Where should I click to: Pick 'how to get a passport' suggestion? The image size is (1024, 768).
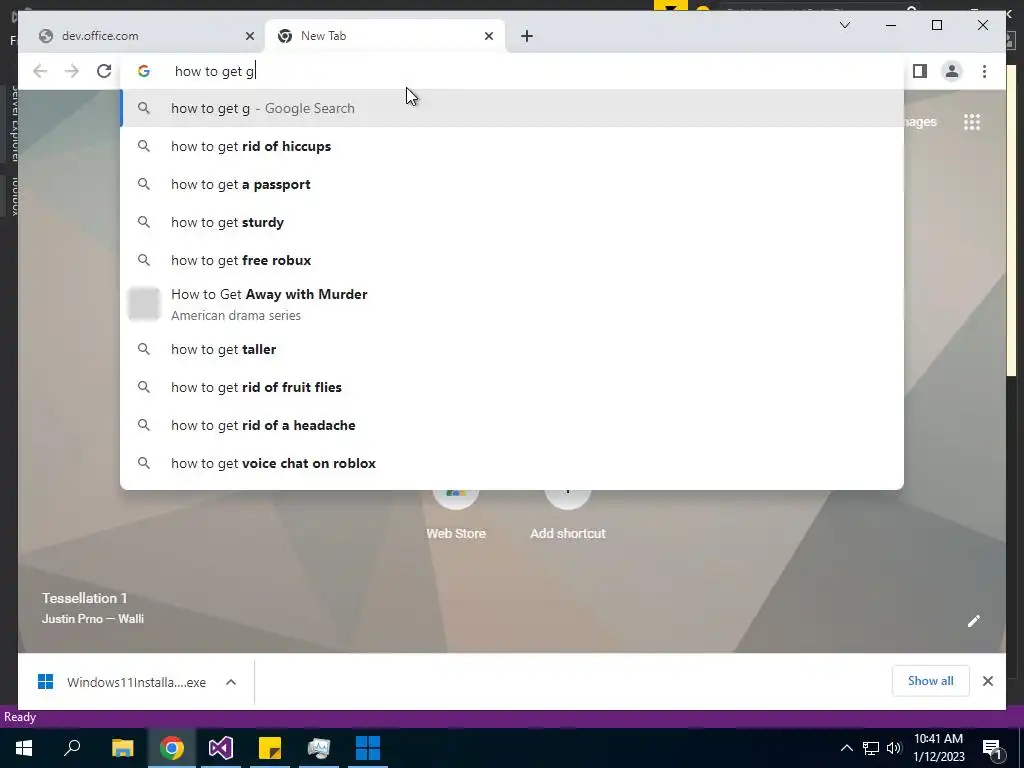[512, 184]
